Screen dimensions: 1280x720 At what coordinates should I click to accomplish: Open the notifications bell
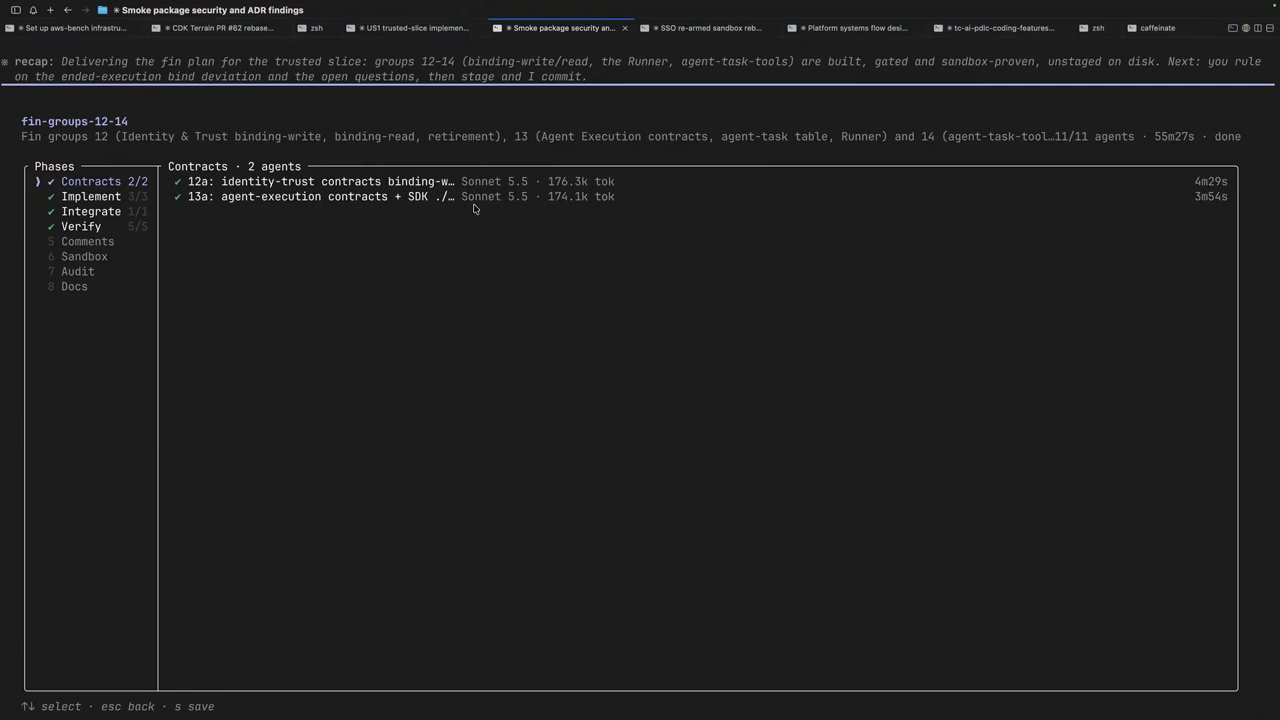point(33,10)
